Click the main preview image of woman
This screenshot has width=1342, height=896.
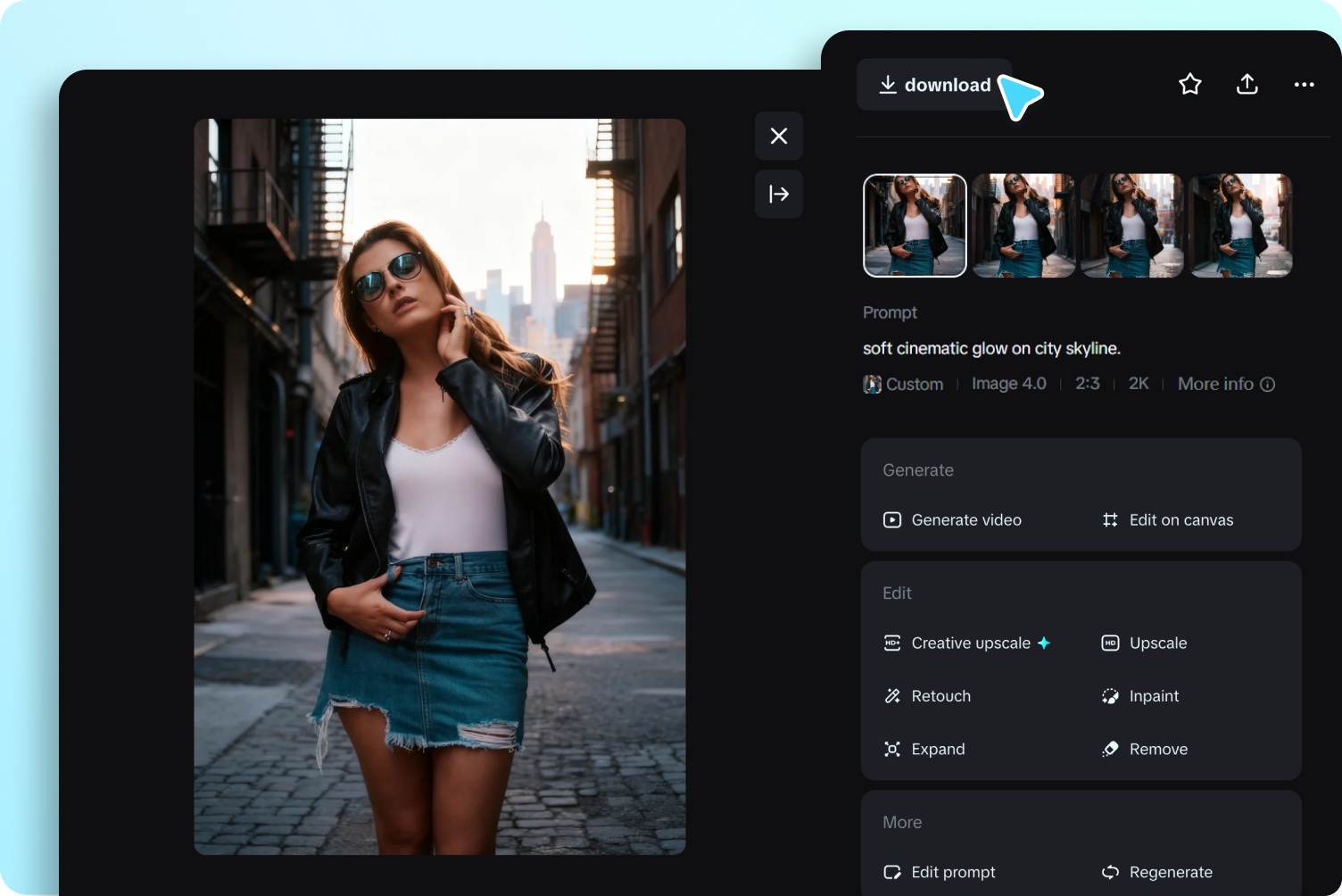[x=440, y=486]
